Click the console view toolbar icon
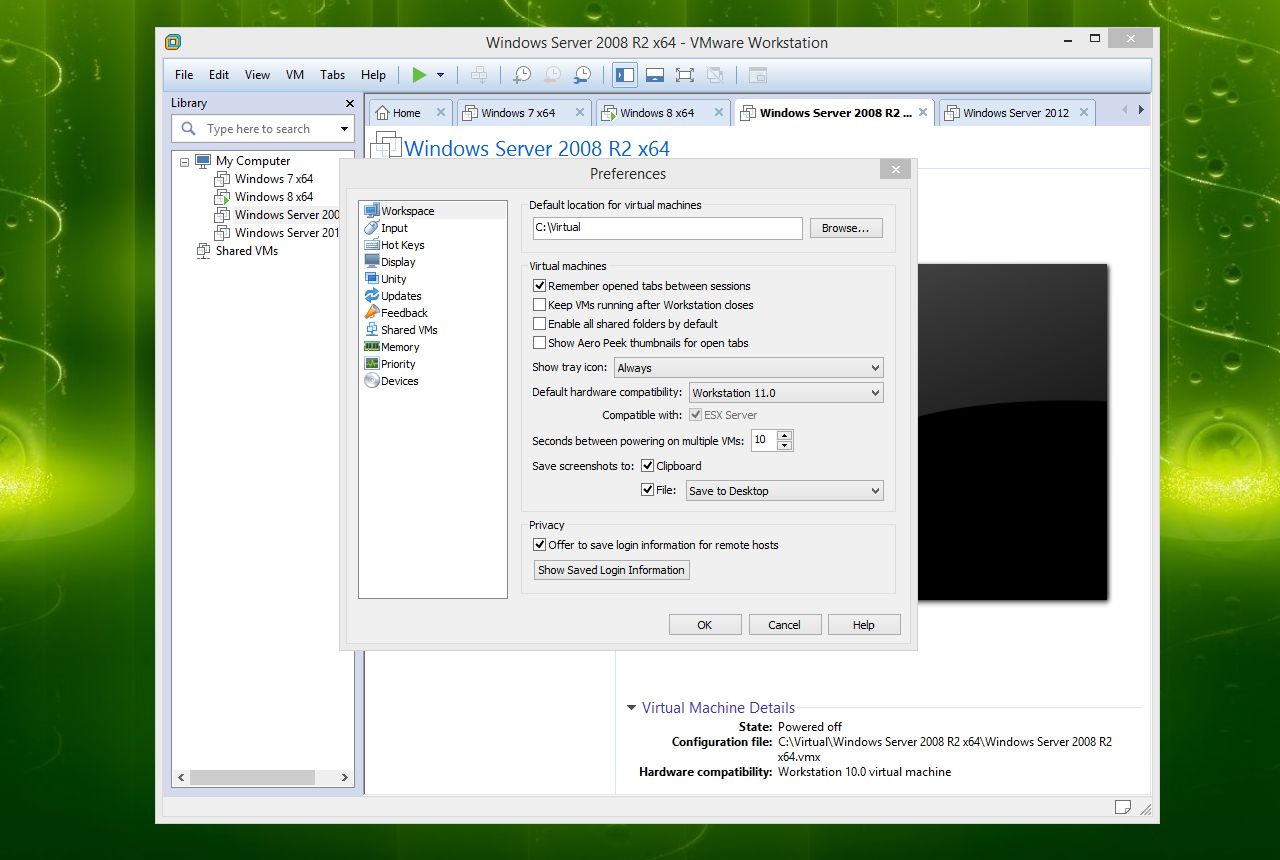The width and height of the screenshot is (1280, 860). coord(758,75)
